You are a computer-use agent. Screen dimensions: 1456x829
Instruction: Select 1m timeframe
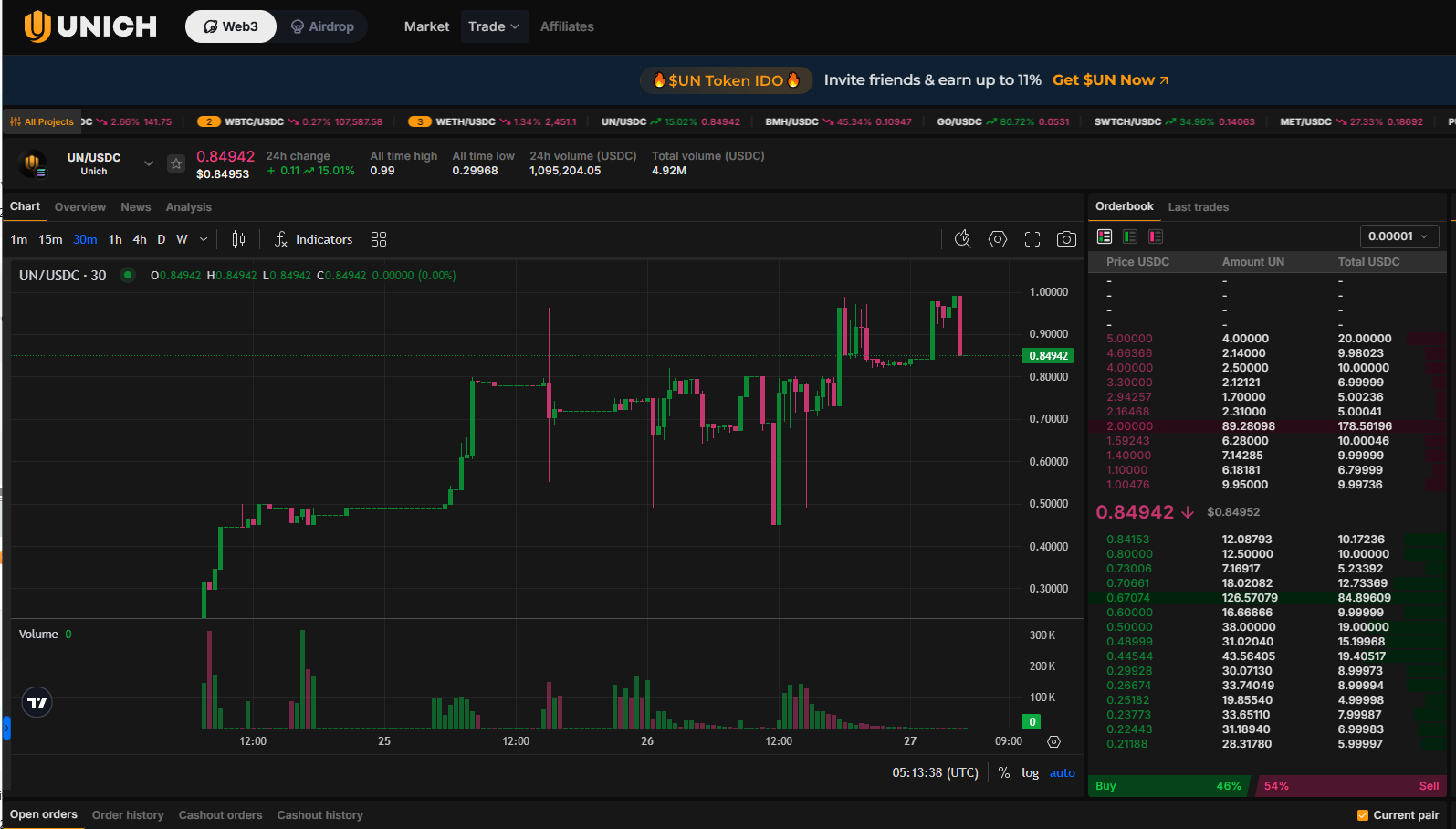tap(19, 239)
